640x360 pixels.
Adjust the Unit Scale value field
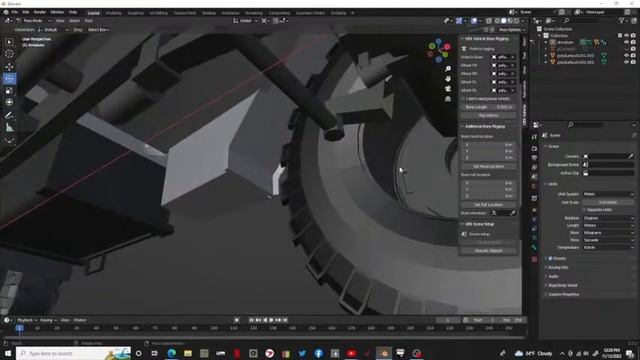click(608, 202)
